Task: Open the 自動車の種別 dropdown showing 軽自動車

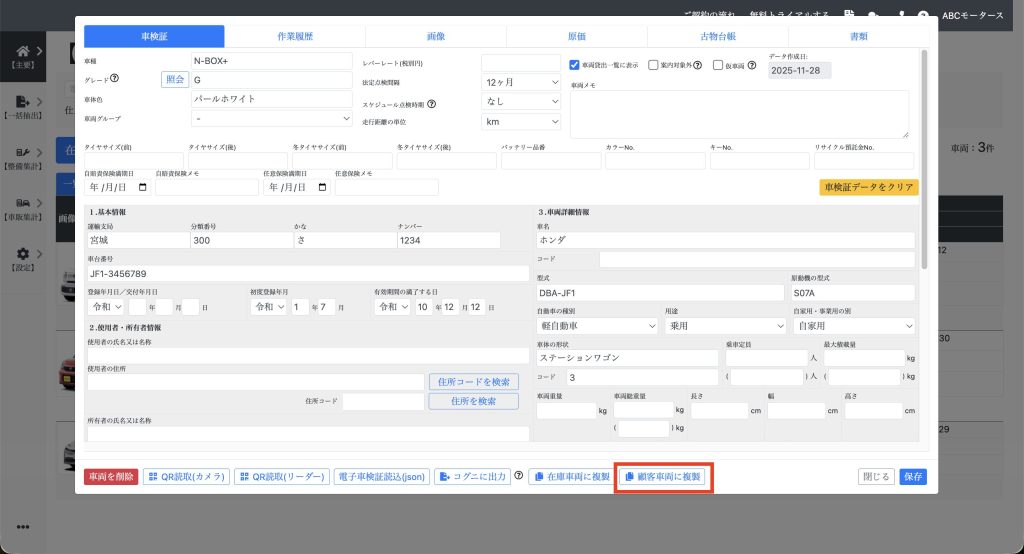Action: pos(597,326)
